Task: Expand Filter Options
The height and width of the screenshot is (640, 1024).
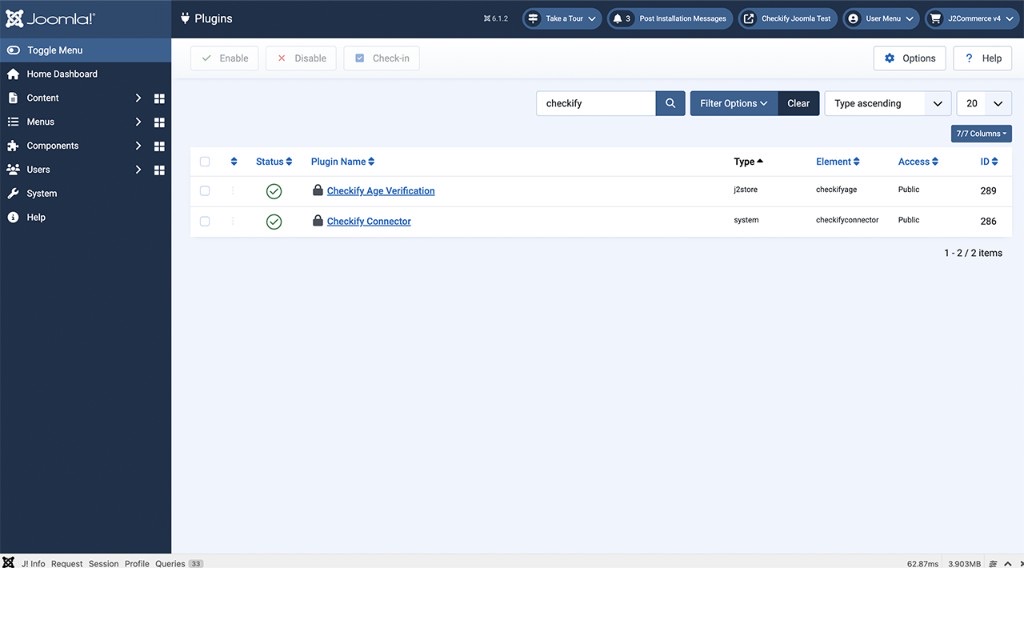Action: 734,103
